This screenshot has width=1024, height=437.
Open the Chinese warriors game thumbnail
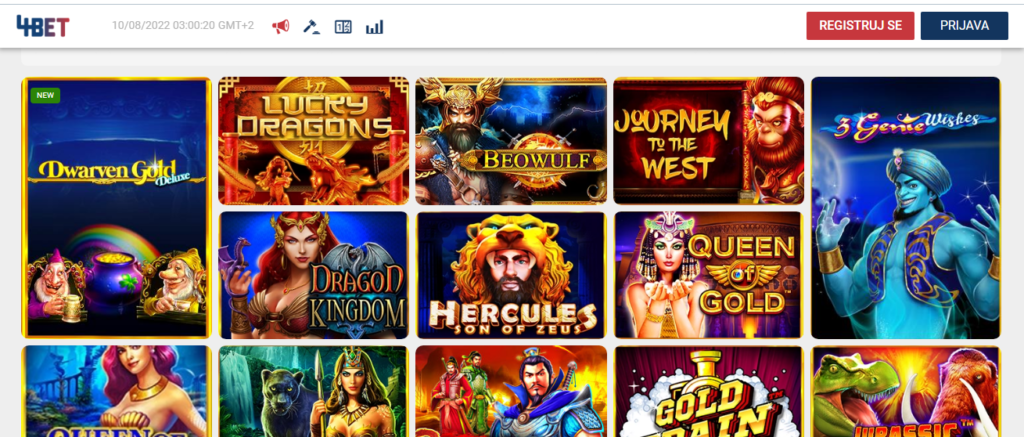pyautogui.click(x=511, y=391)
